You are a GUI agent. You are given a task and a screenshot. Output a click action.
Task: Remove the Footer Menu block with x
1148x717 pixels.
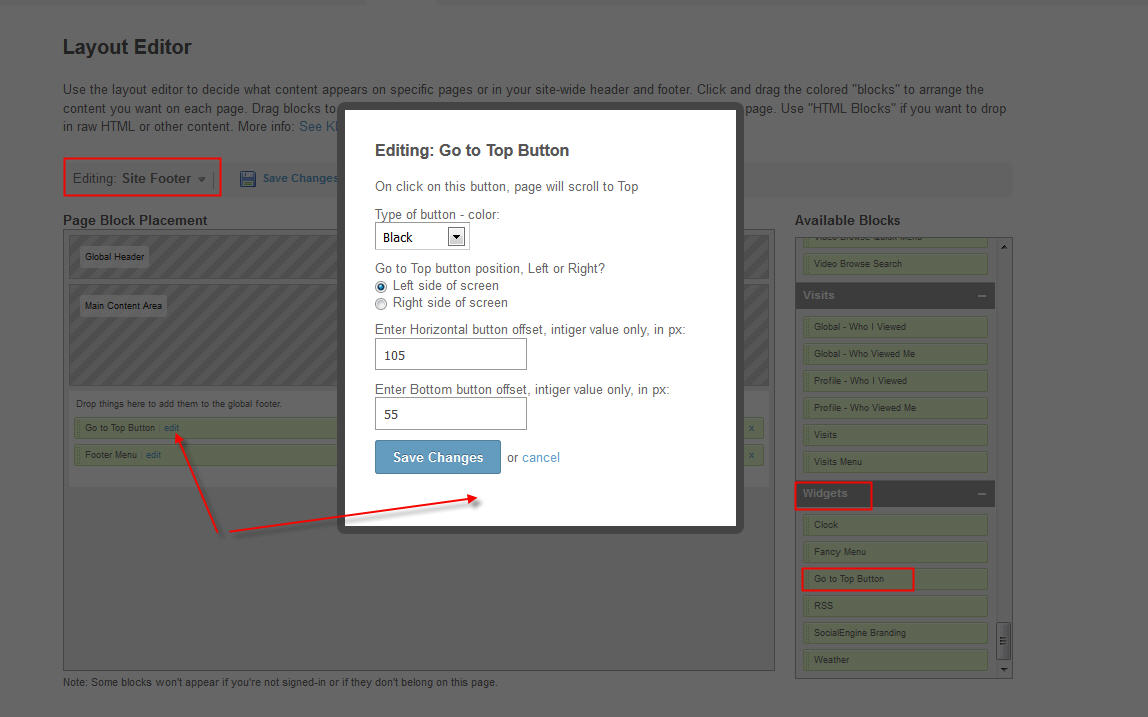tap(751, 455)
